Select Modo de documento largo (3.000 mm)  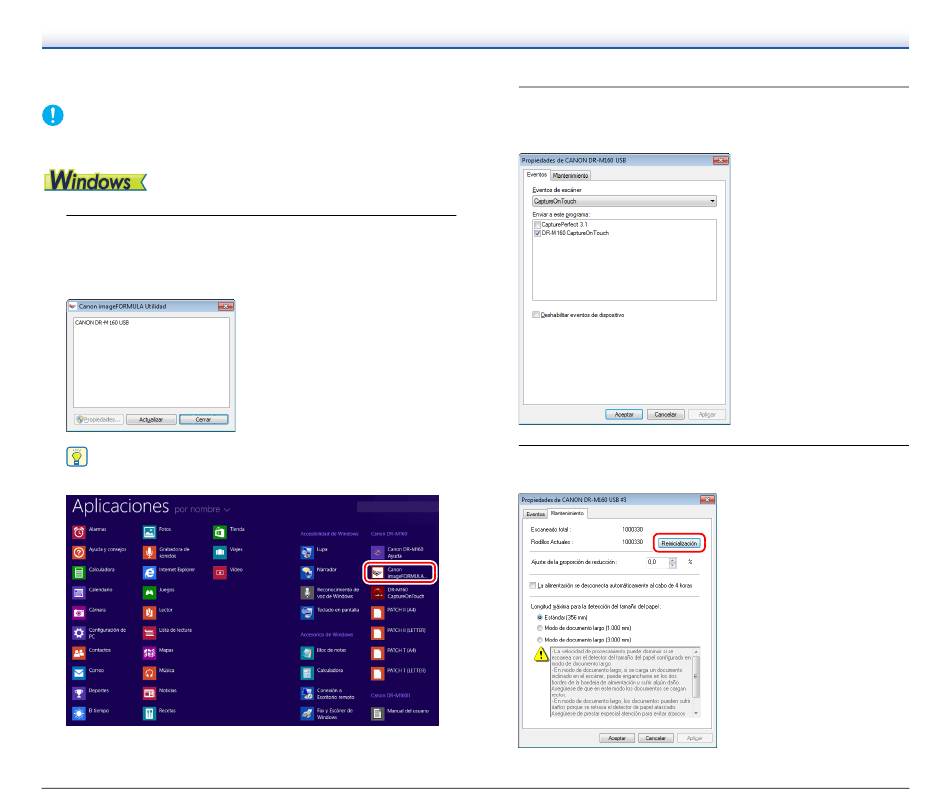pos(539,639)
